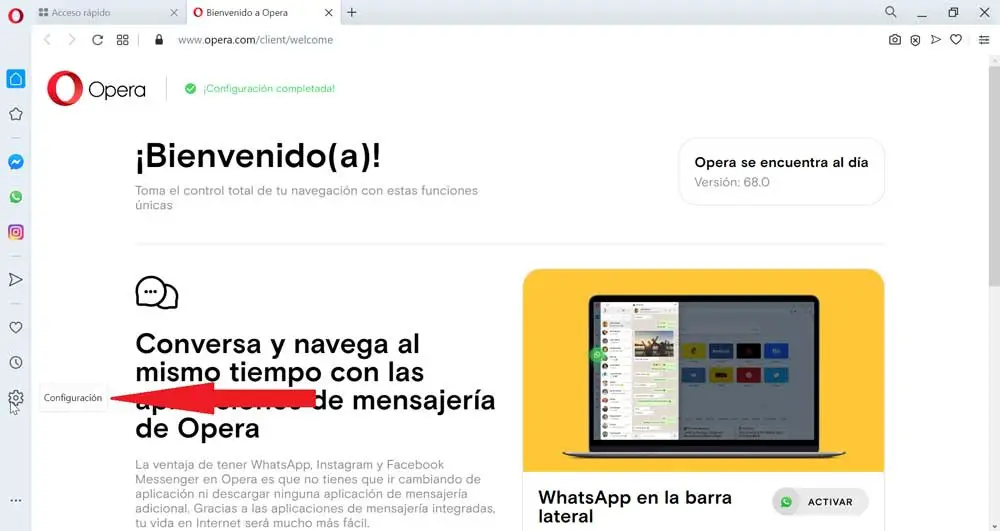Open WhatsApp in the sidebar
The image size is (1000, 531).
pos(16,197)
